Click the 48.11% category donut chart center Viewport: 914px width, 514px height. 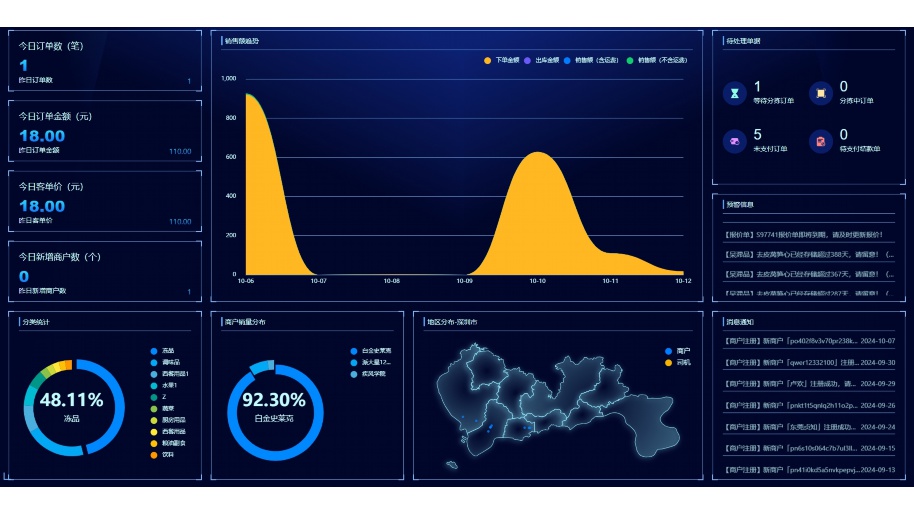[x=71, y=407]
